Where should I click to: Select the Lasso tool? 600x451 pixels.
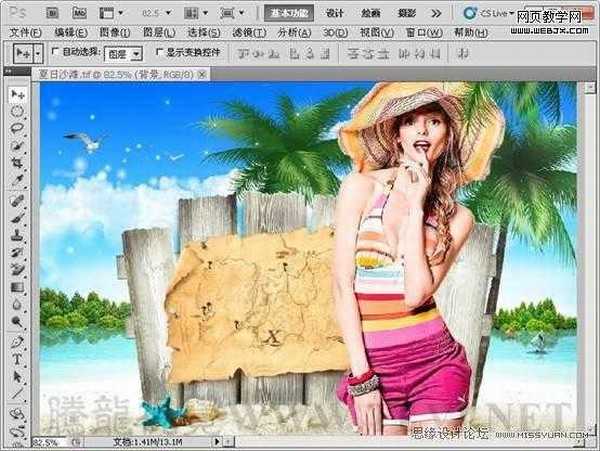tap(17, 128)
